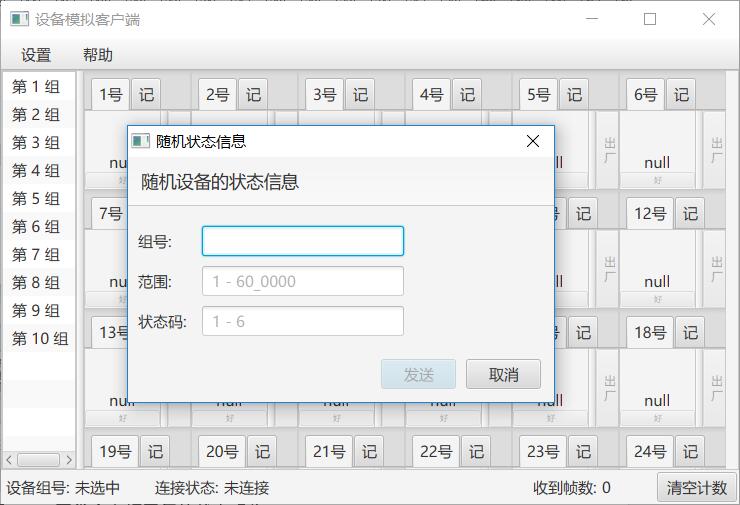
Task: Click the 范围 input field
Action: pos(303,281)
